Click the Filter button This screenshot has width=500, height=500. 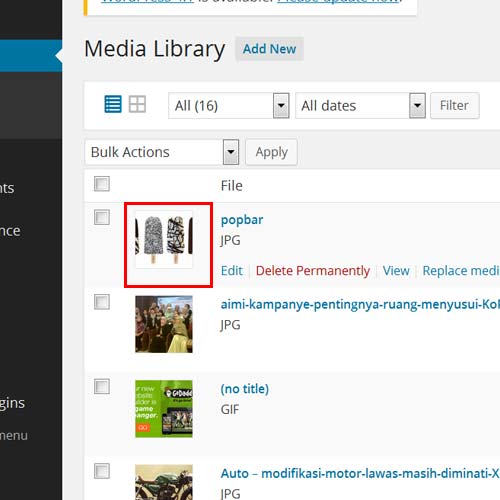(455, 106)
